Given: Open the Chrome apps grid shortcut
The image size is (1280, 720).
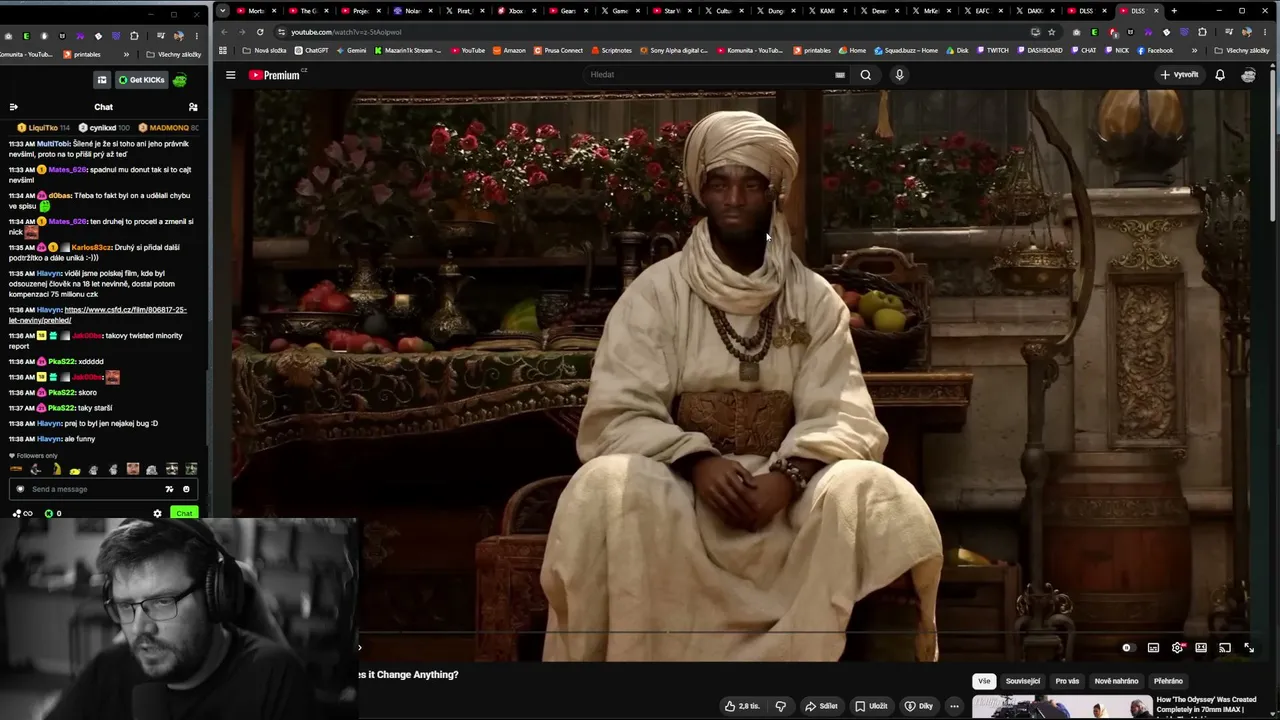Looking at the screenshot, I should [223, 51].
